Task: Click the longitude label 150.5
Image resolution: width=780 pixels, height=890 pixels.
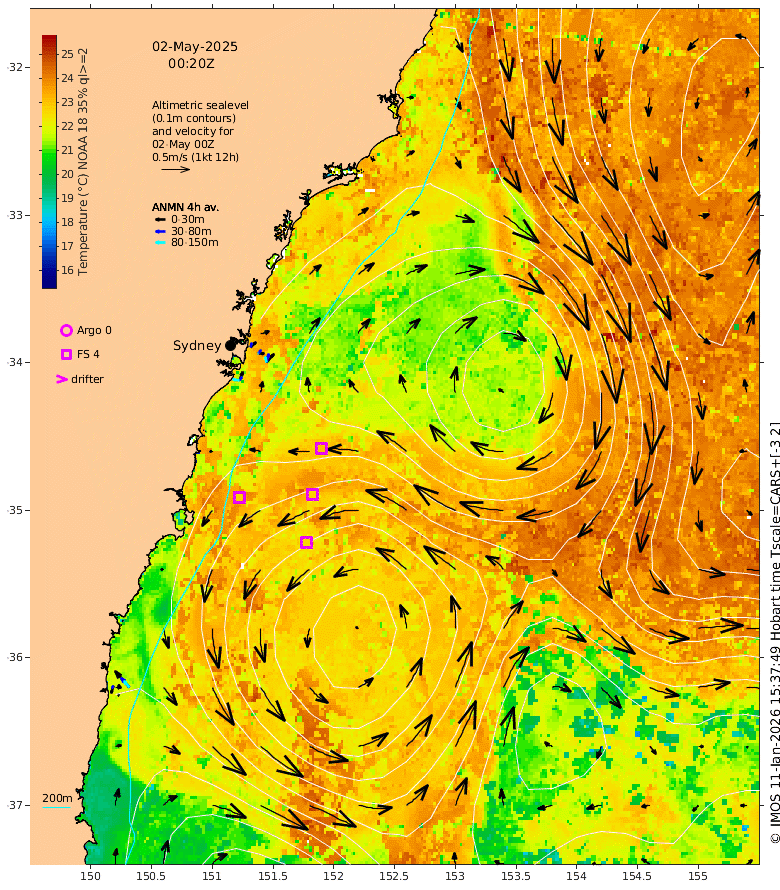Action: pyautogui.click(x=151, y=876)
